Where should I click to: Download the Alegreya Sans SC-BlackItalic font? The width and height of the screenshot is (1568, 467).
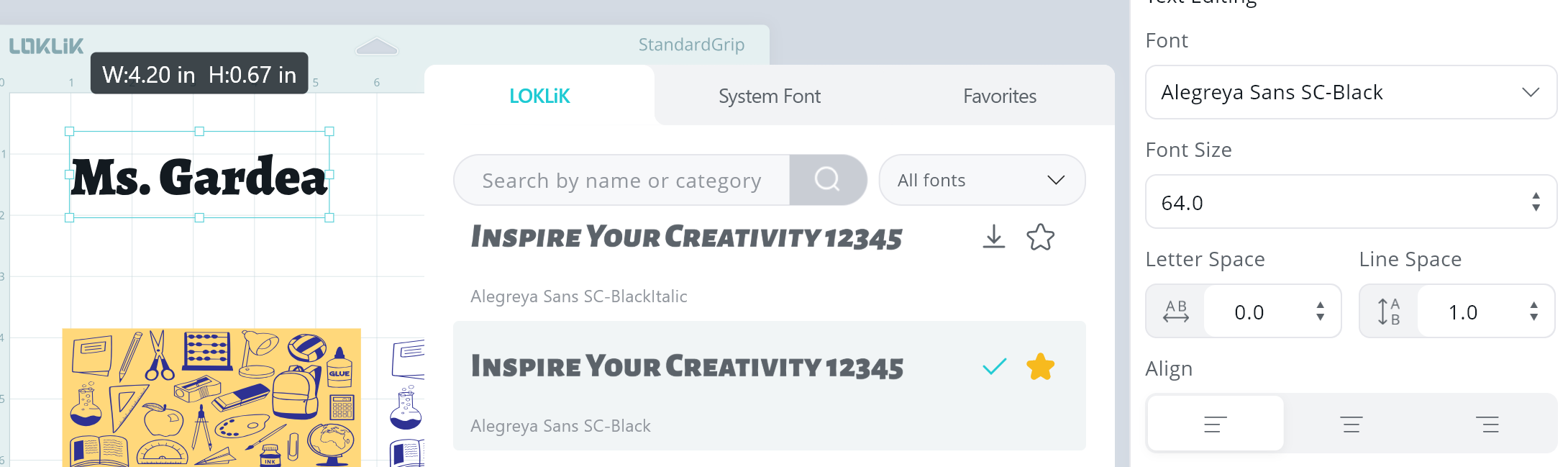click(993, 237)
